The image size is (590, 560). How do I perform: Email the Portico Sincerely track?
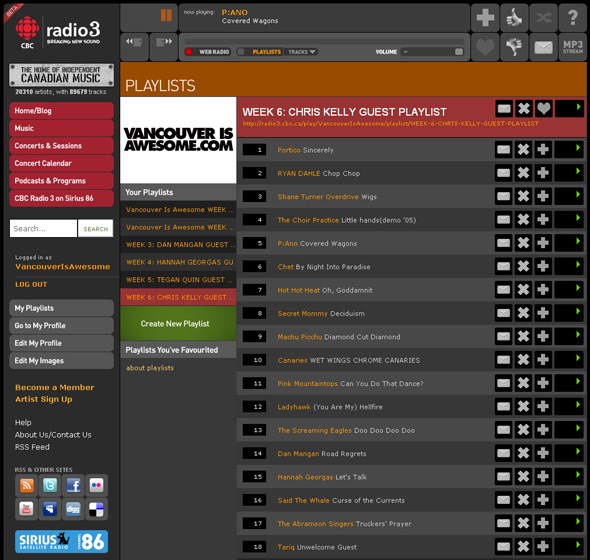[503, 149]
